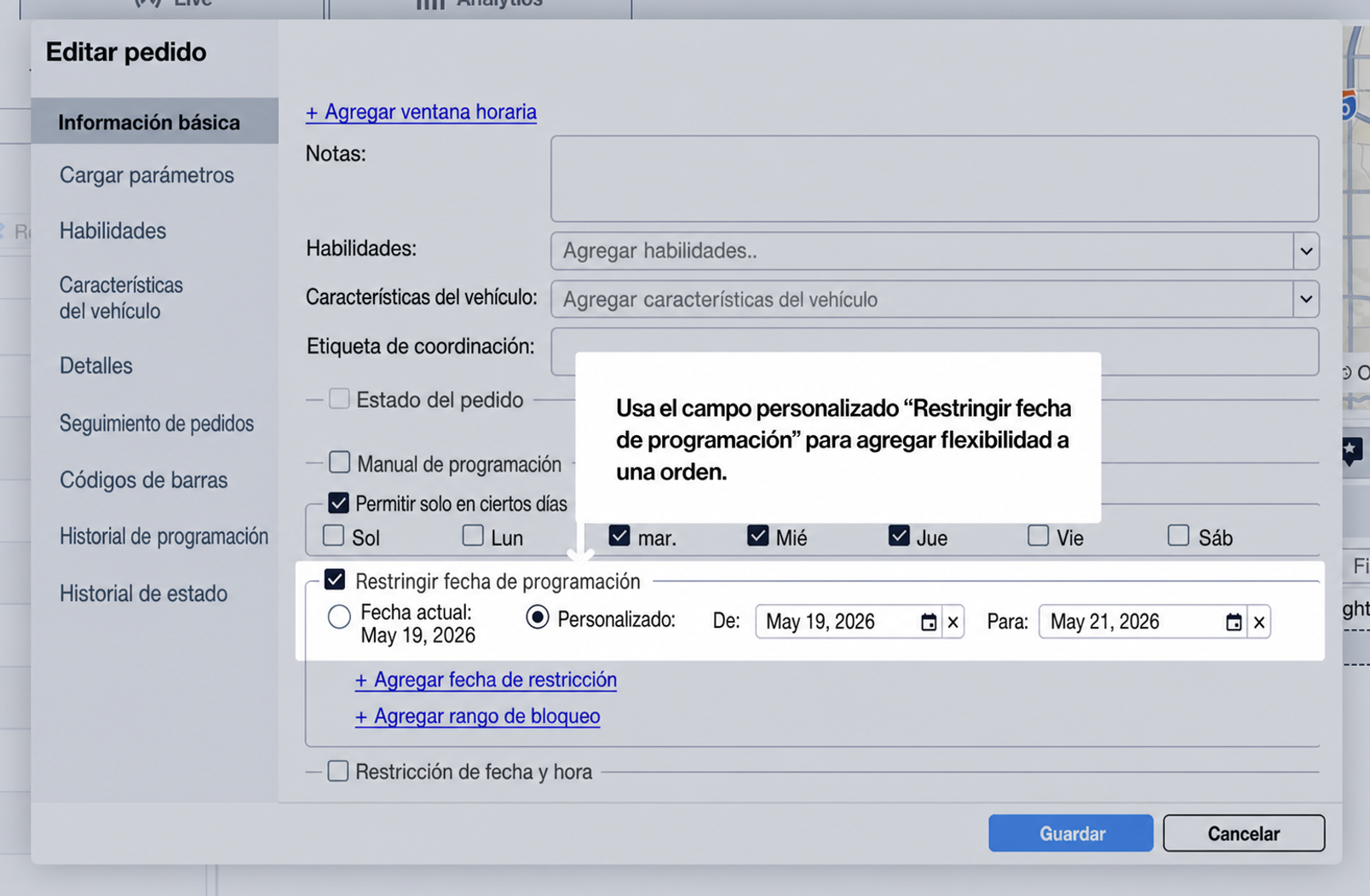This screenshot has height=896, width=1370.
Task: Uncheck the Mié day checkbox
Action: click(757, 536)
